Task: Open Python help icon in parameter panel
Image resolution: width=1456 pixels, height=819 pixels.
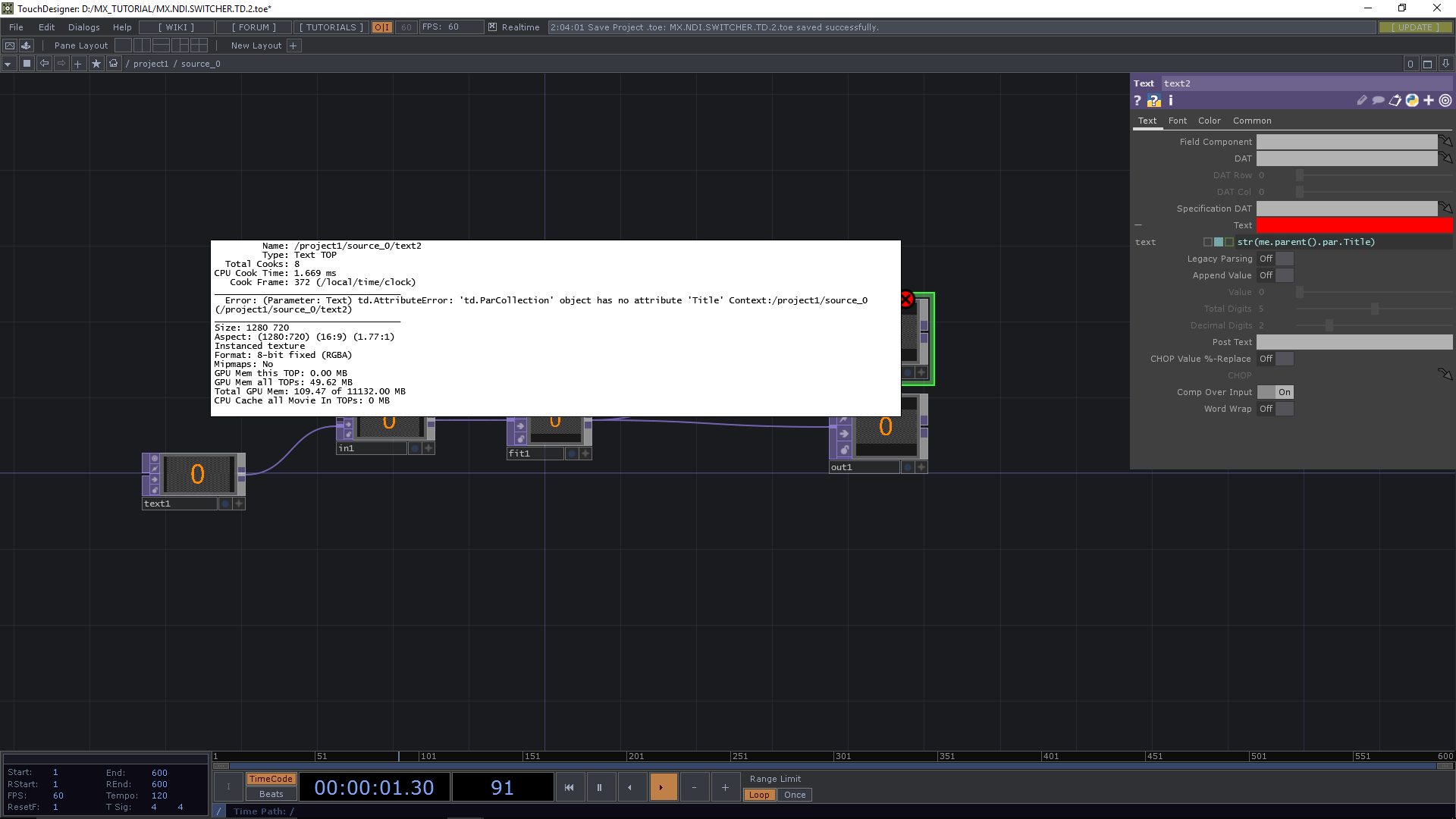Action: pos(1154,100)
